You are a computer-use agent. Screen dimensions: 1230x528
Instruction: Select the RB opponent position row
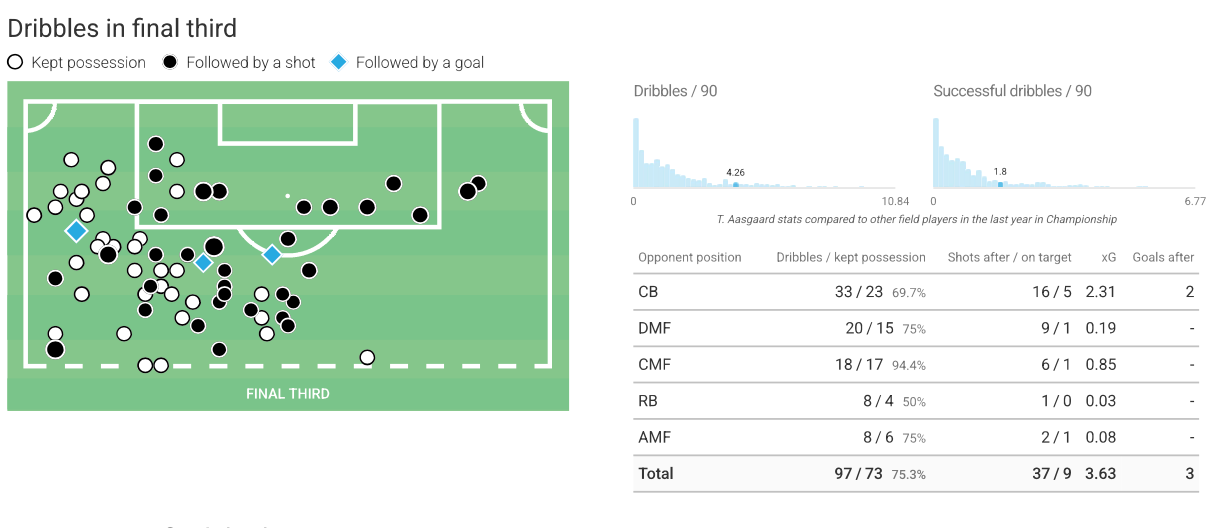pos(916,401)
